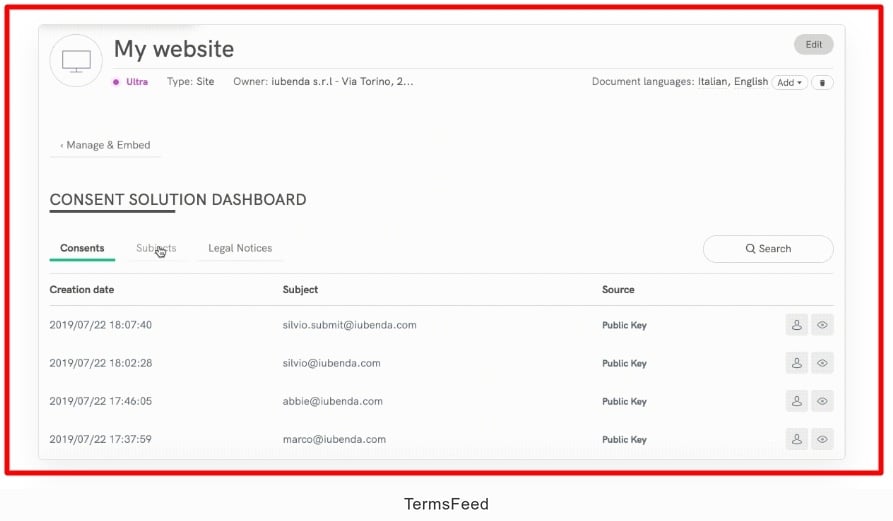Image resolution: width=893 pixels, height=521 pixels.
Task: Switch to the Subjects tab
Action: tap(156, 248)
